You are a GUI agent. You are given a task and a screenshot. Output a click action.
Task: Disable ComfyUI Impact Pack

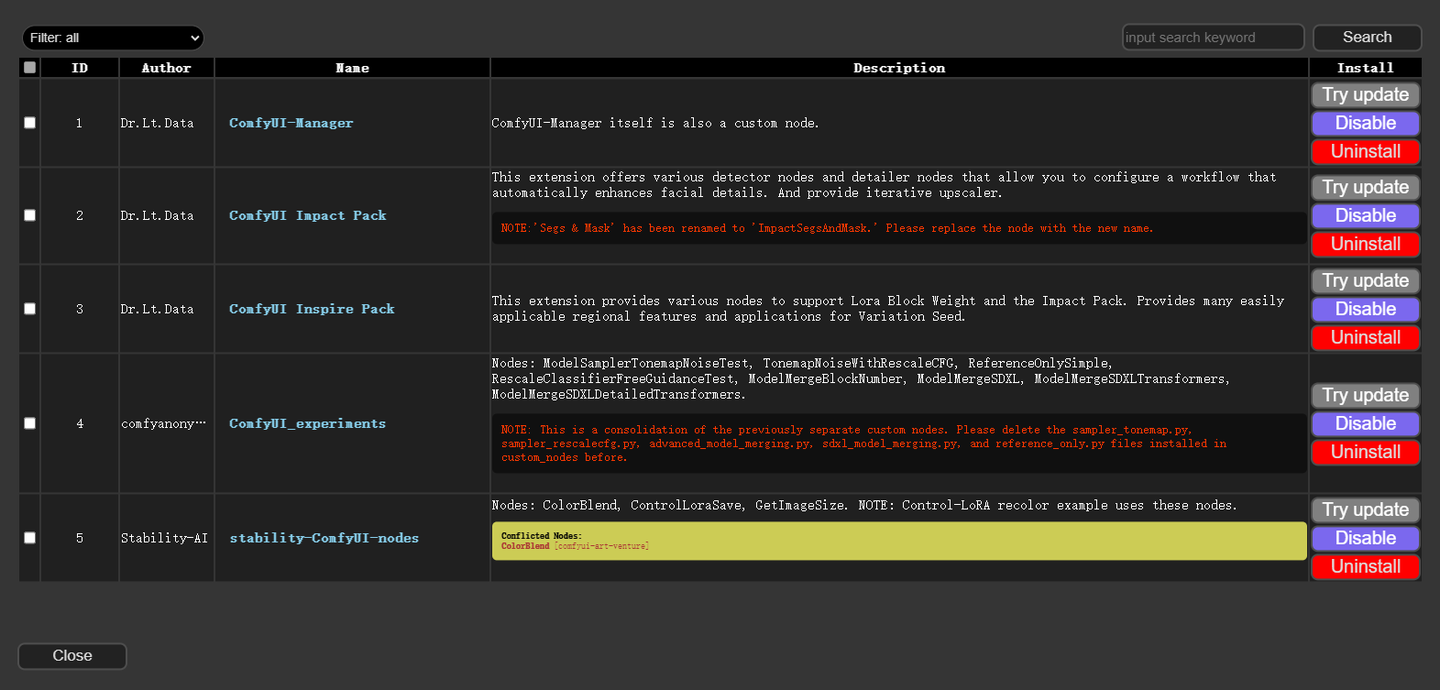pyautogui.click(x=1365, y=216)
